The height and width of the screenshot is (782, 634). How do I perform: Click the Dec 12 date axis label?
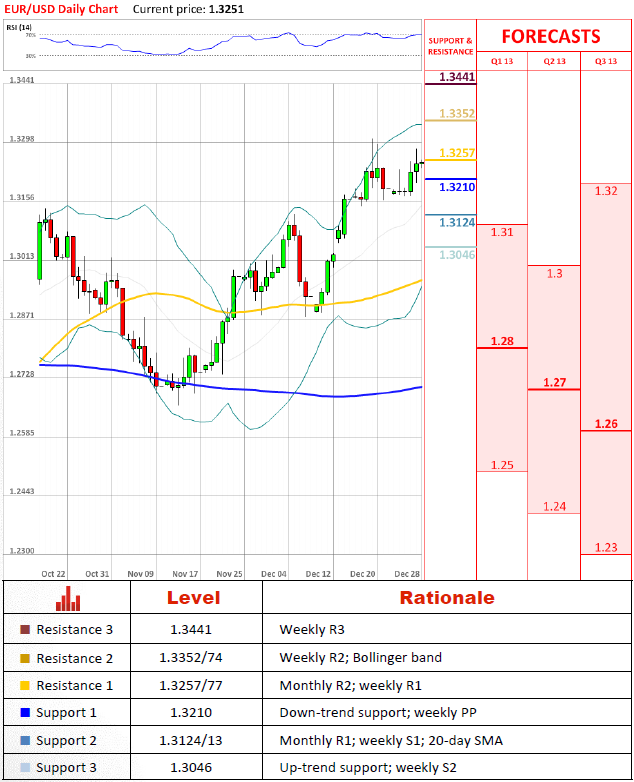click(x=318, y=574)
